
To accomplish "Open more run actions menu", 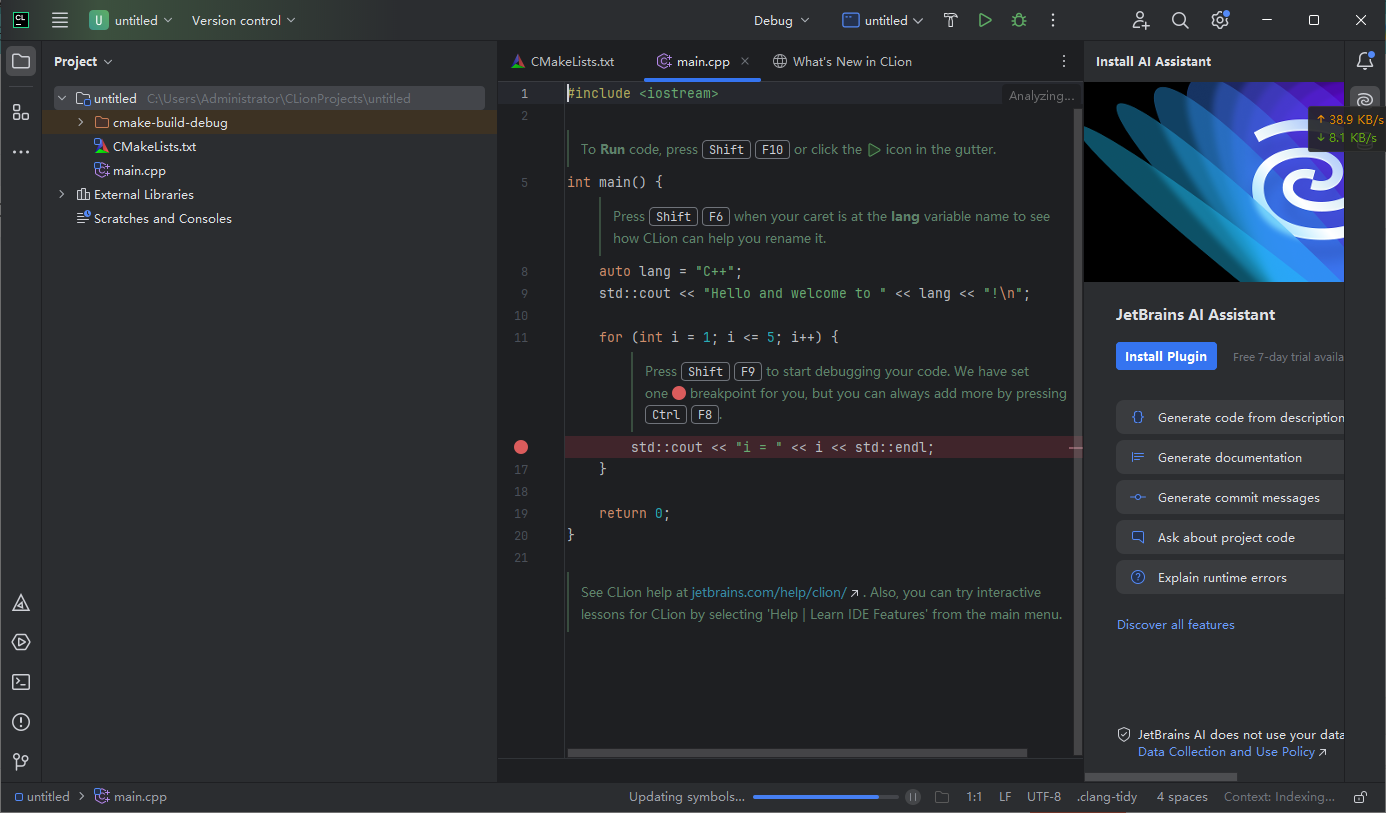I will [x=1053, y=20].
